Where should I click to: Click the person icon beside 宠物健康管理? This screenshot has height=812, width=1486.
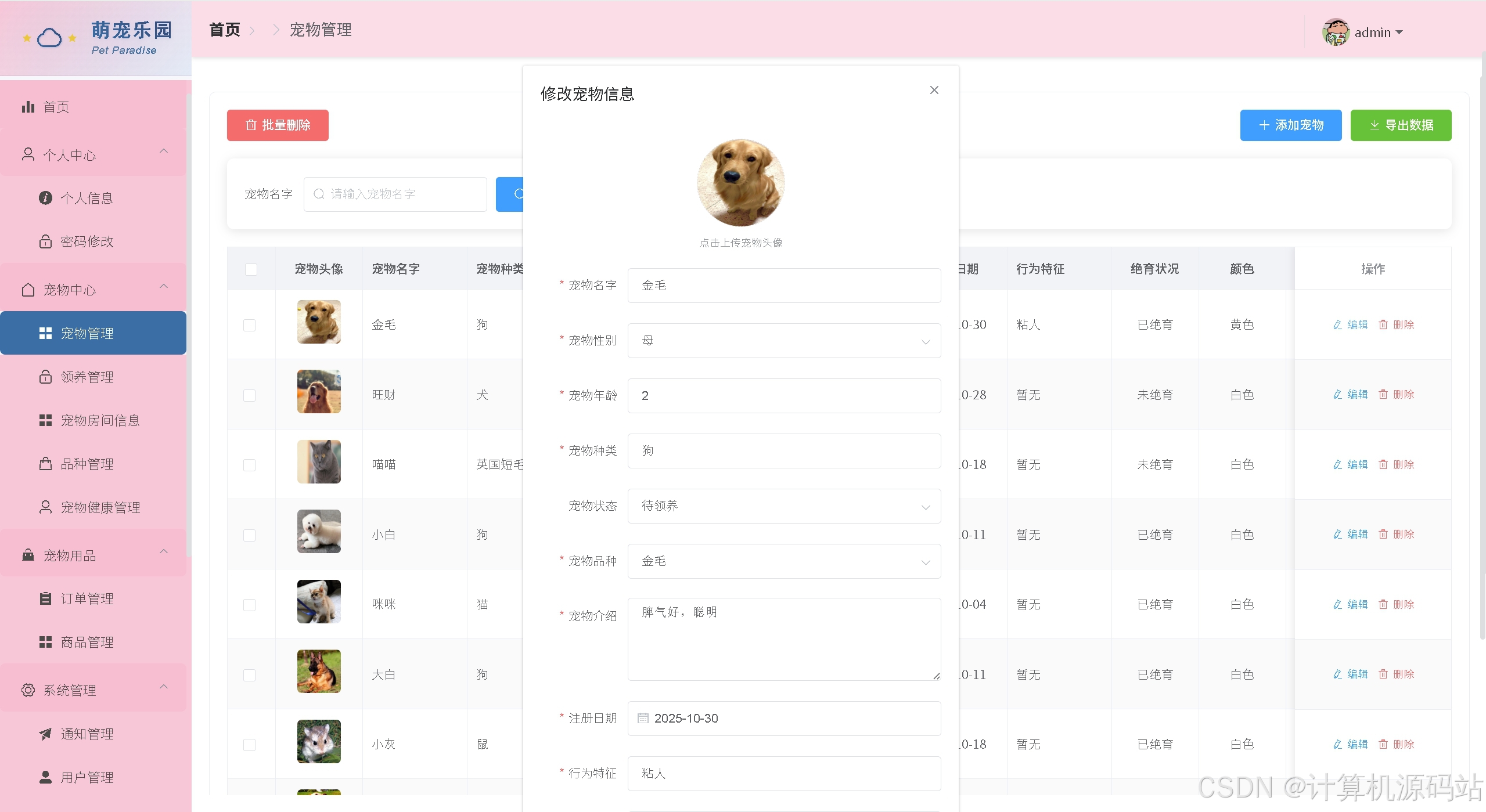click(45, 507)
